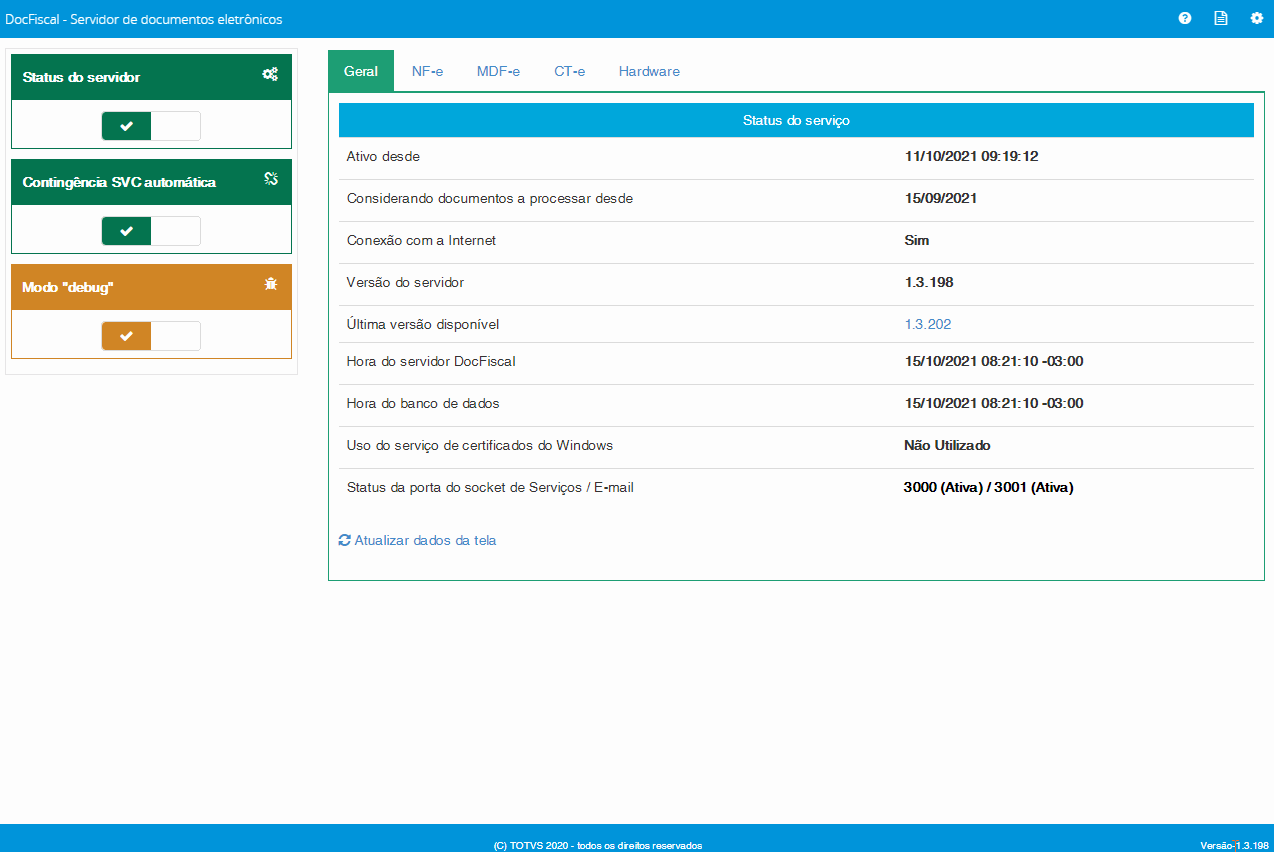Screen dimensions: 1274x852
Task: Select Última versão disponível label
Action: pyautogui.click(x=422, y=325)
